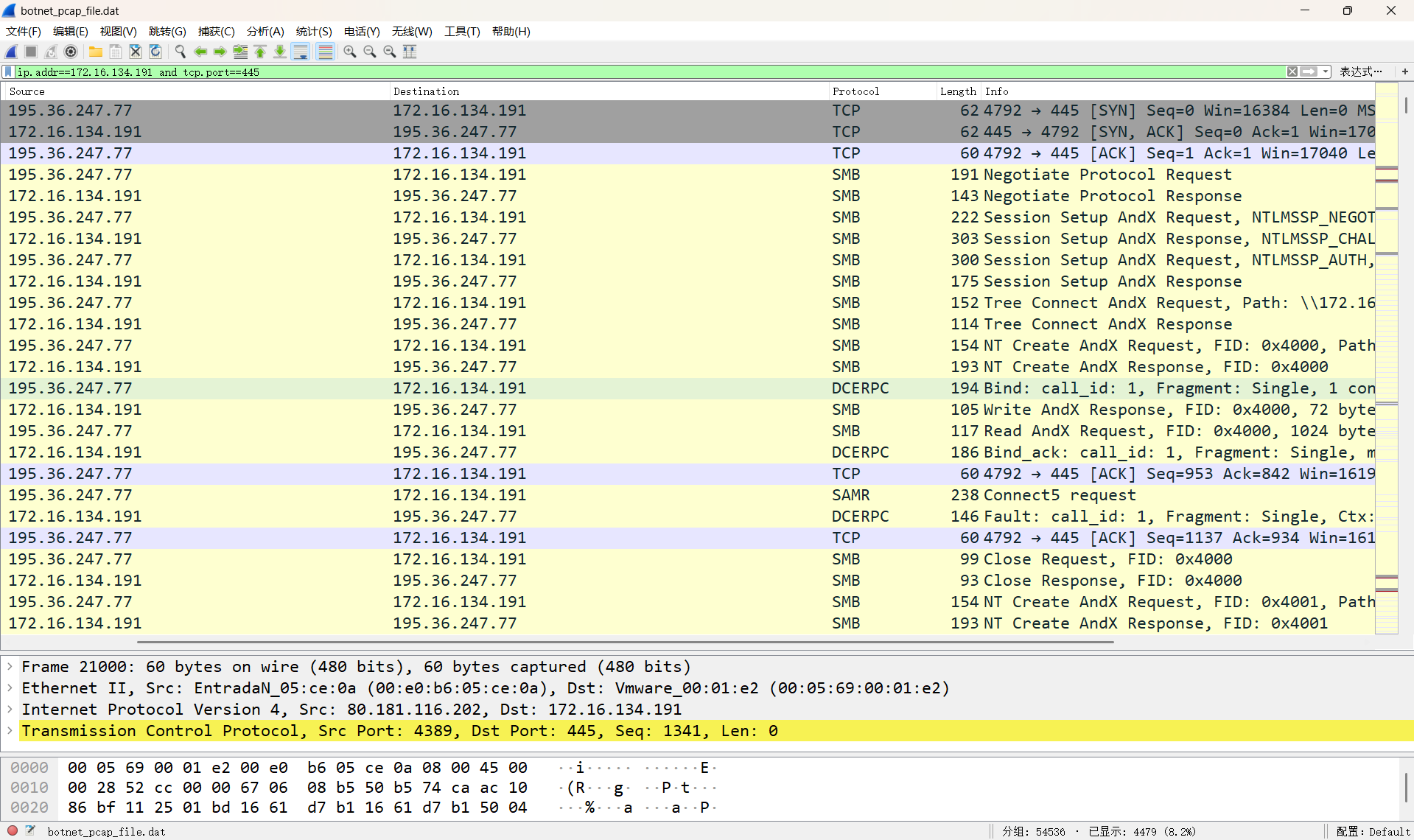The height and width of the screenshot is (840, 1414).
Task: Open the display filter bookmark icon
Action: (x=8, y=71)
